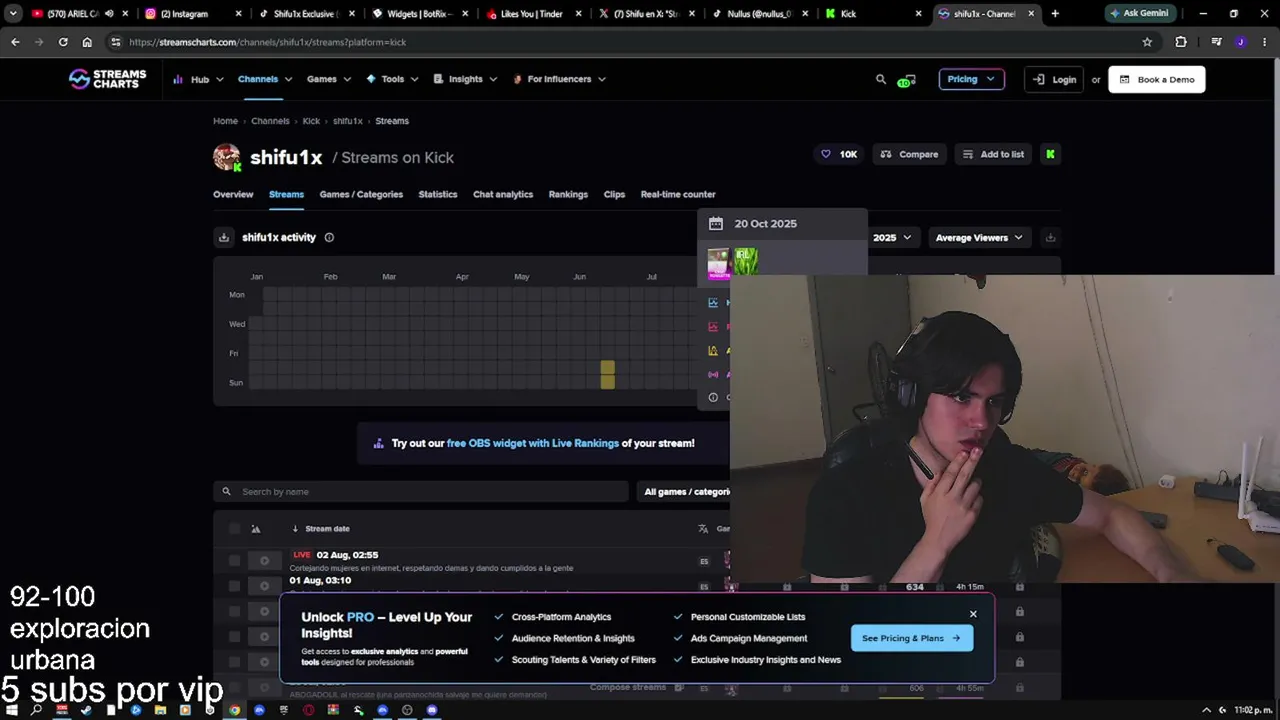Open a new browser tab with plus
This screenshot has height=720, width=1280.
[1055, 14]
